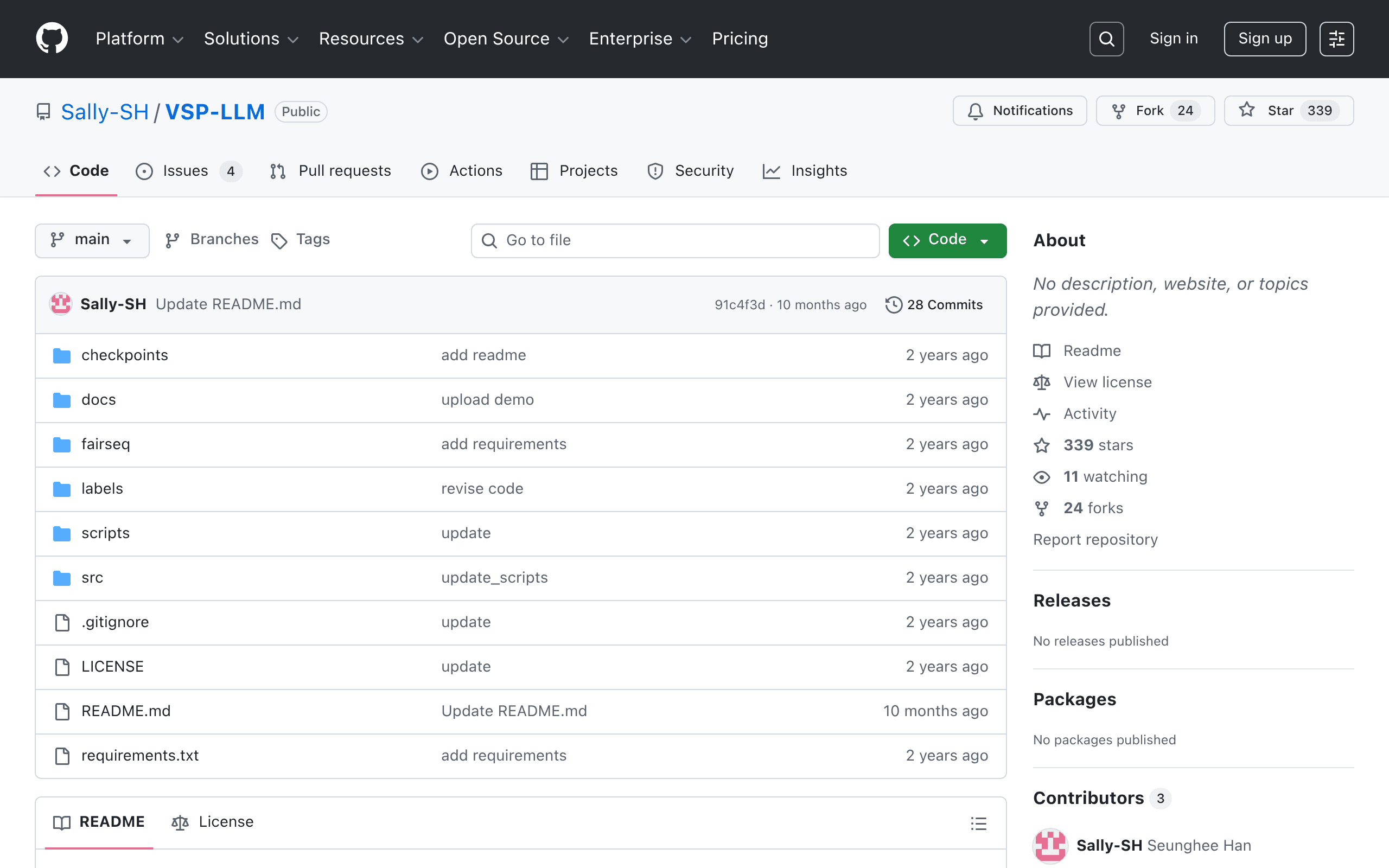Open the Packages section heading link
1389x868 pixels.
[1074, 699]
